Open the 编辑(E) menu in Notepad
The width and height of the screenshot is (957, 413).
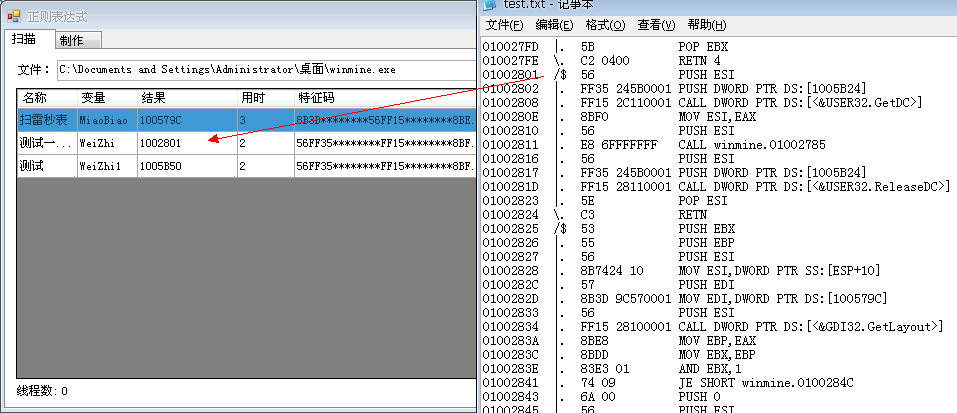[554, 25]
